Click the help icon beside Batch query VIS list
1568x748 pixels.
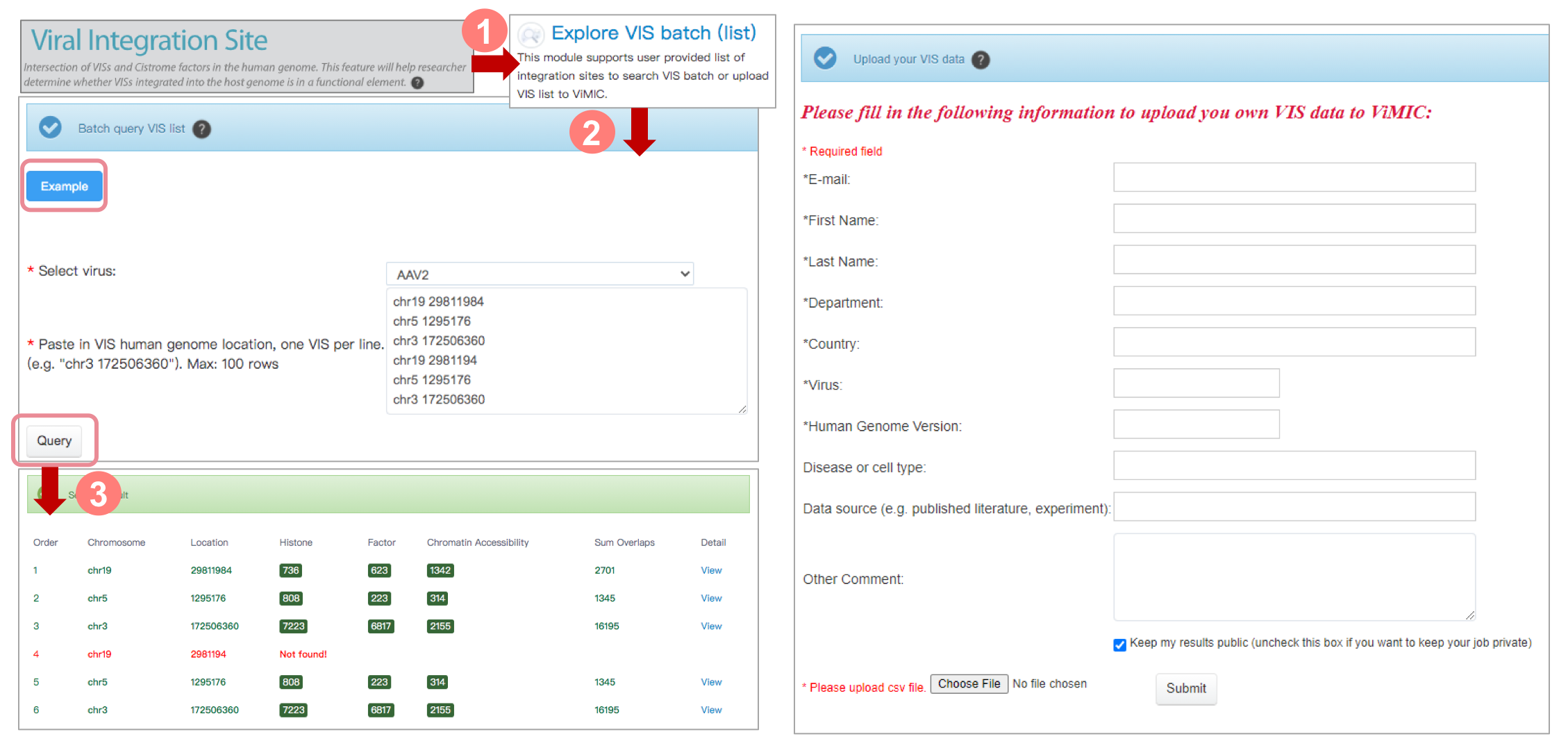[201, 129]
